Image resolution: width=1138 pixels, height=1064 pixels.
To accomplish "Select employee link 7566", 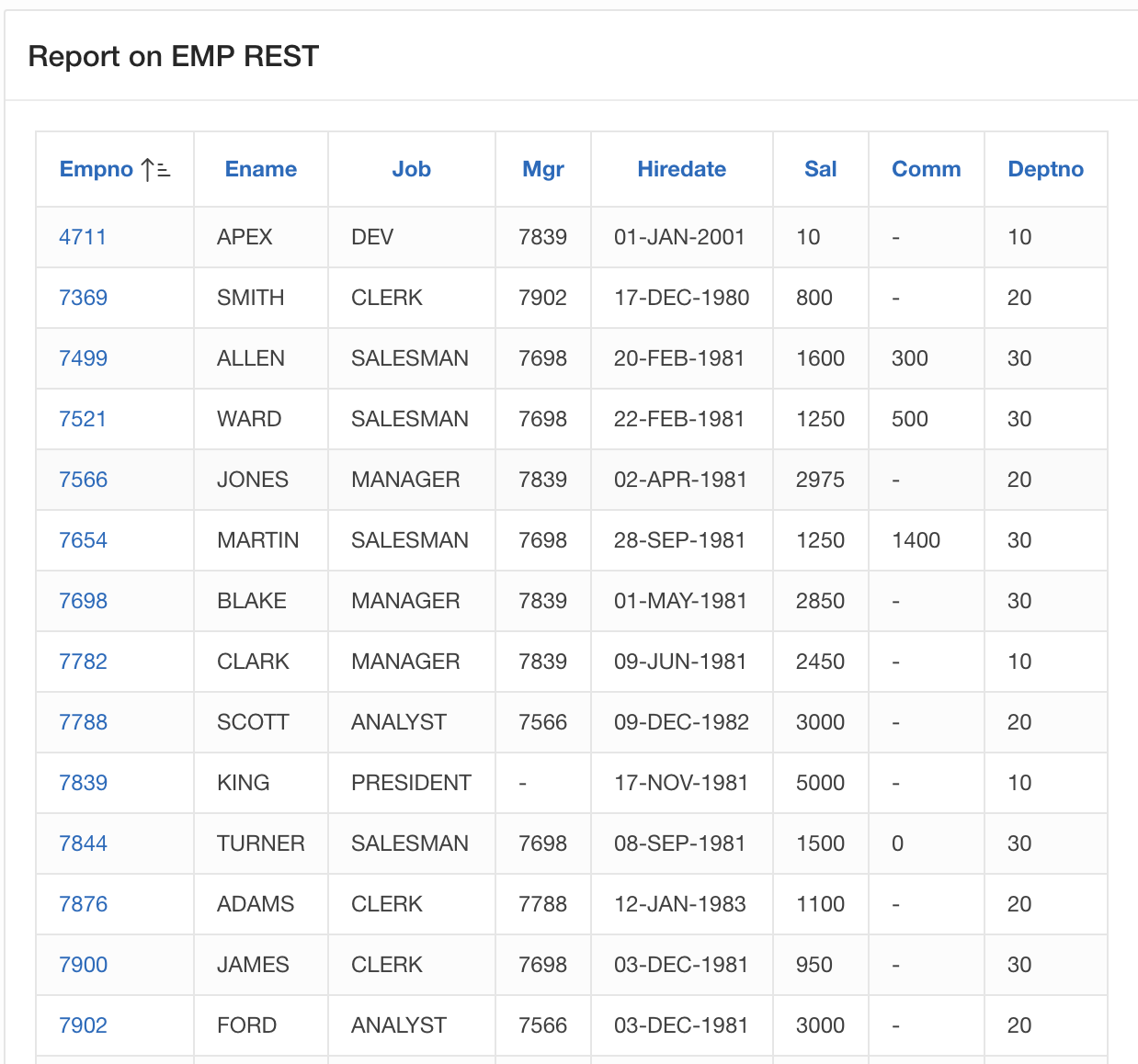I will (83, 480).
